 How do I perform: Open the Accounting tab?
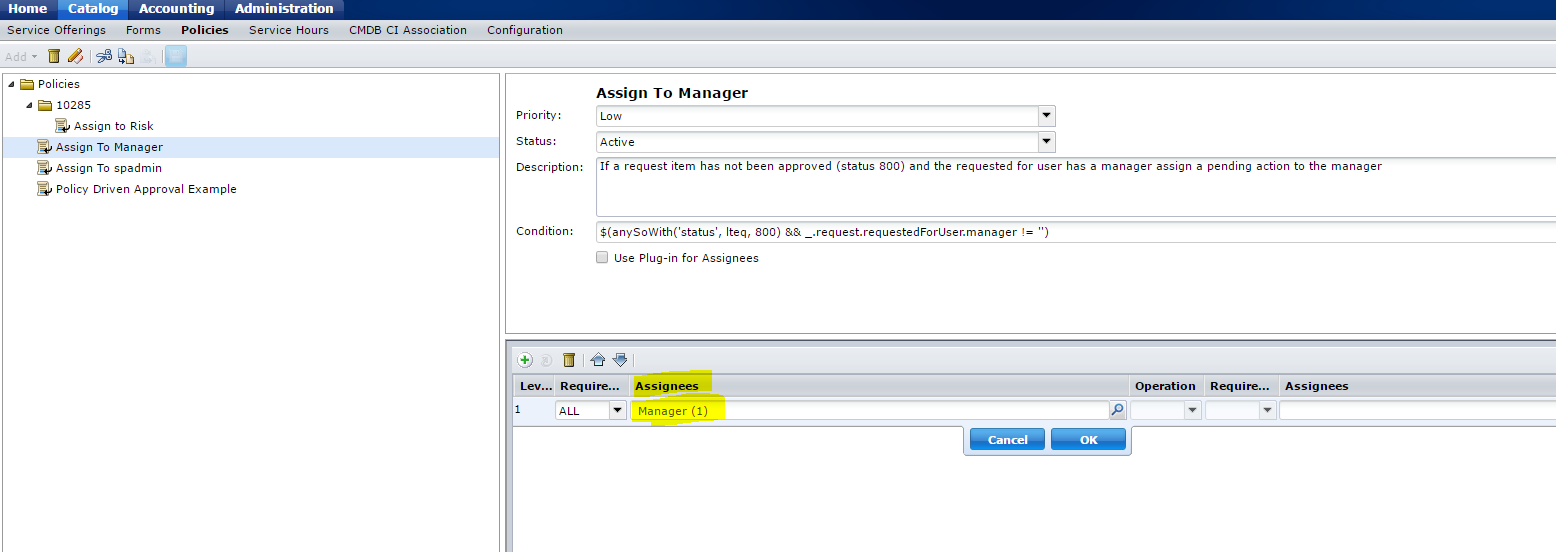pos(176,9)
